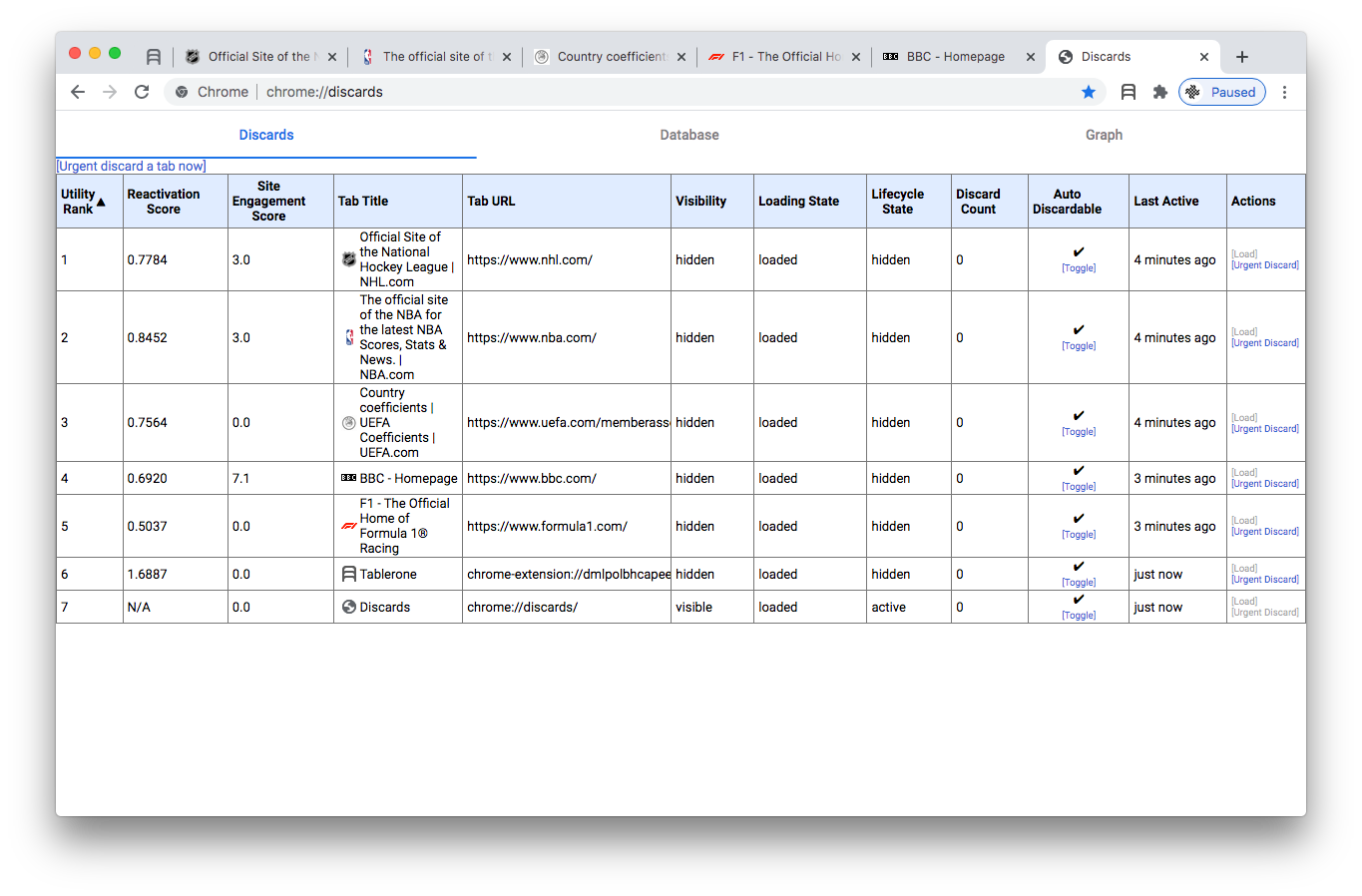Open a new tab with the plus button
This screenshot has height=896, width=1362.
[1242, 57]
